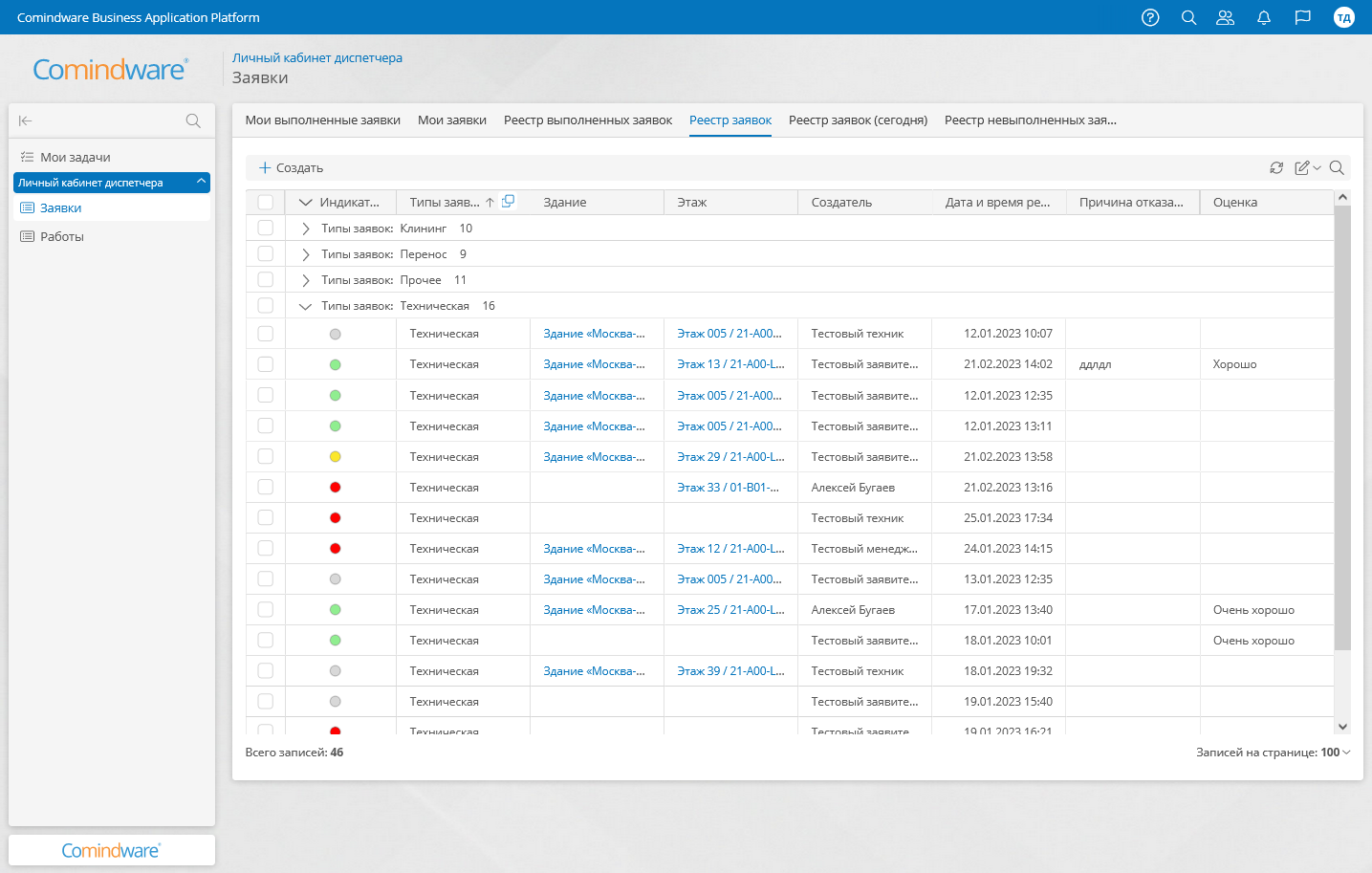Open Этаж 13 / 21-A00 link
Viewport: 1372px width, 873px height.
[x=730, y=364]
